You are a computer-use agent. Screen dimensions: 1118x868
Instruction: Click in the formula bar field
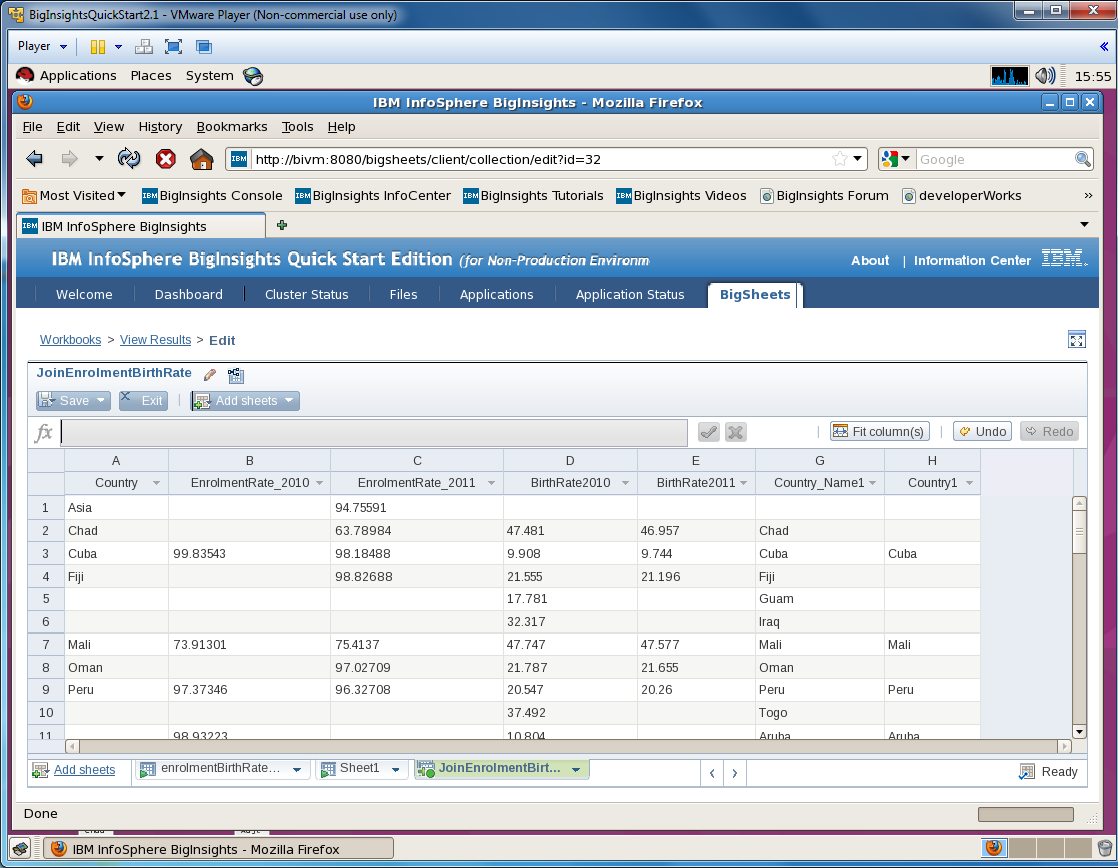point(373,432)
